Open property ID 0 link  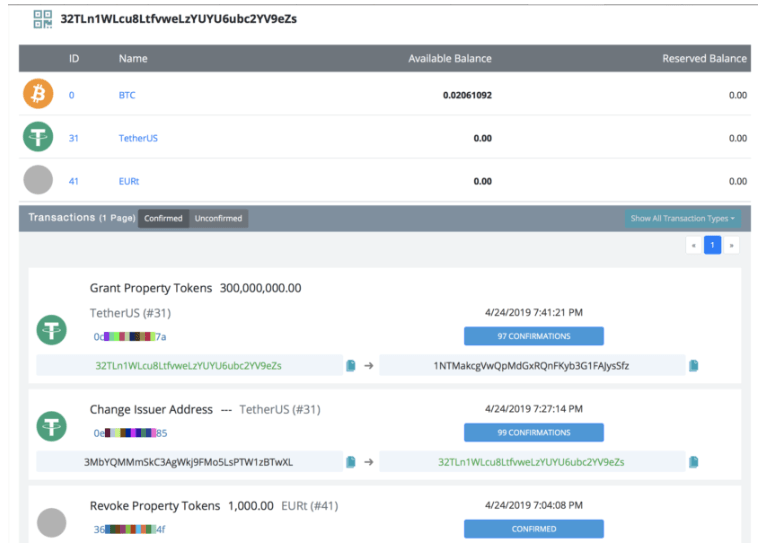[x=71, y=95]
